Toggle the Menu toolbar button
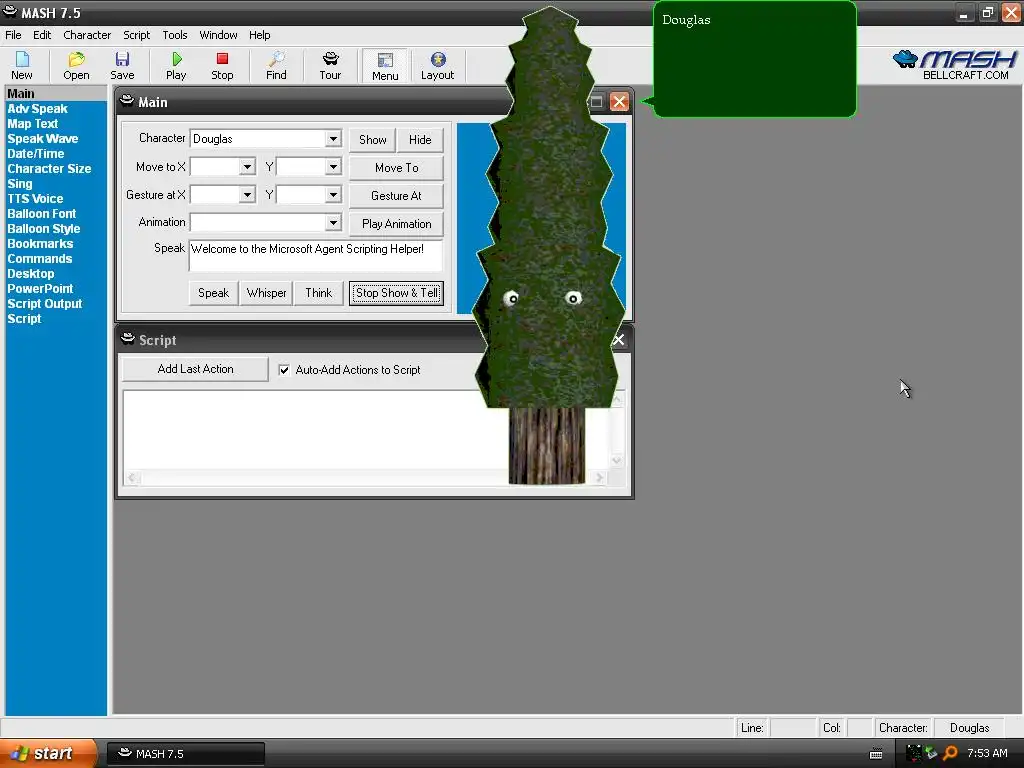 click(385, 66)
